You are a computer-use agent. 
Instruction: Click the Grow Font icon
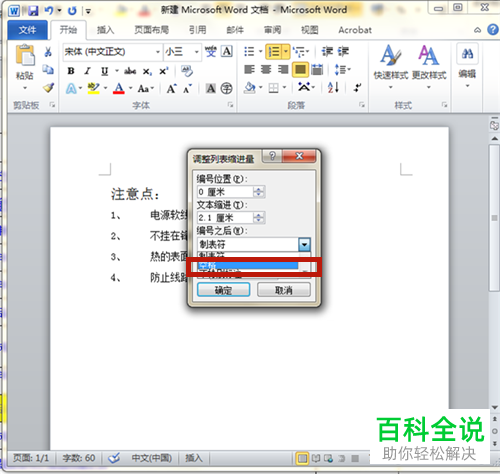pos(171,89)
